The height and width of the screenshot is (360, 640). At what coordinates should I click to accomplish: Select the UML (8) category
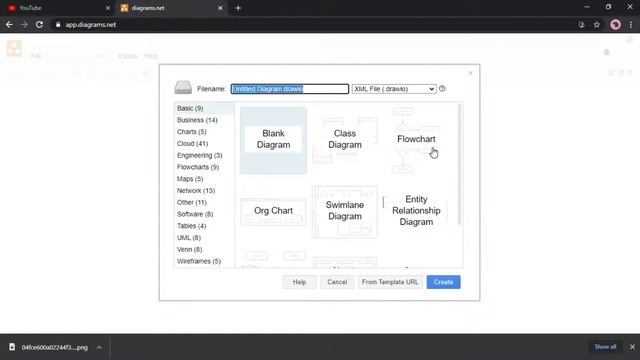point(204,238)
